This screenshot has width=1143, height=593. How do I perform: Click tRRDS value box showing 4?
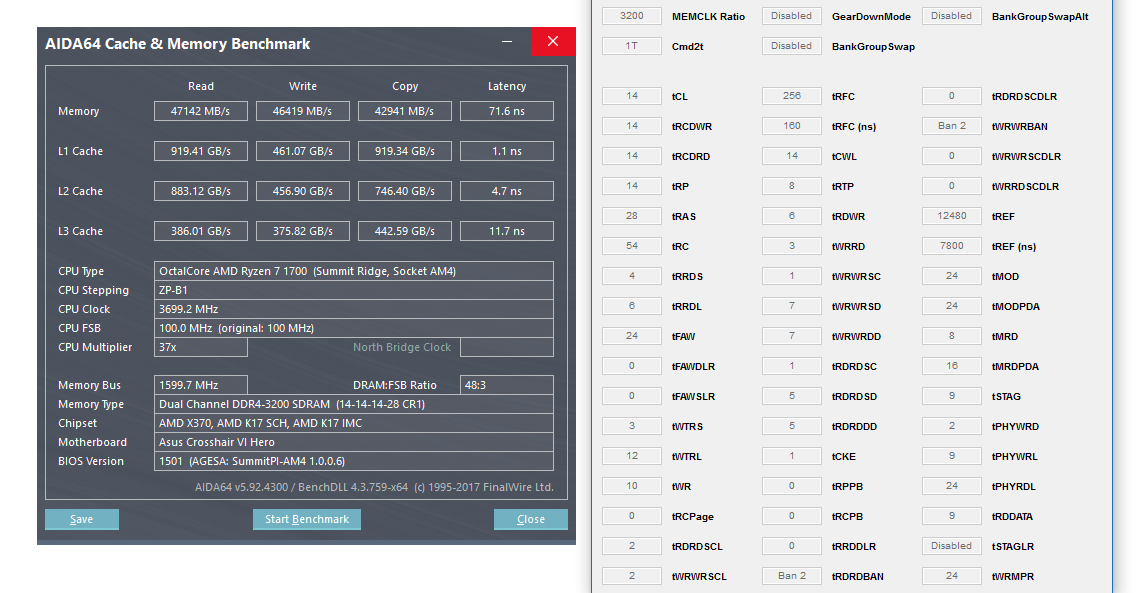click(x=632, y=276)
